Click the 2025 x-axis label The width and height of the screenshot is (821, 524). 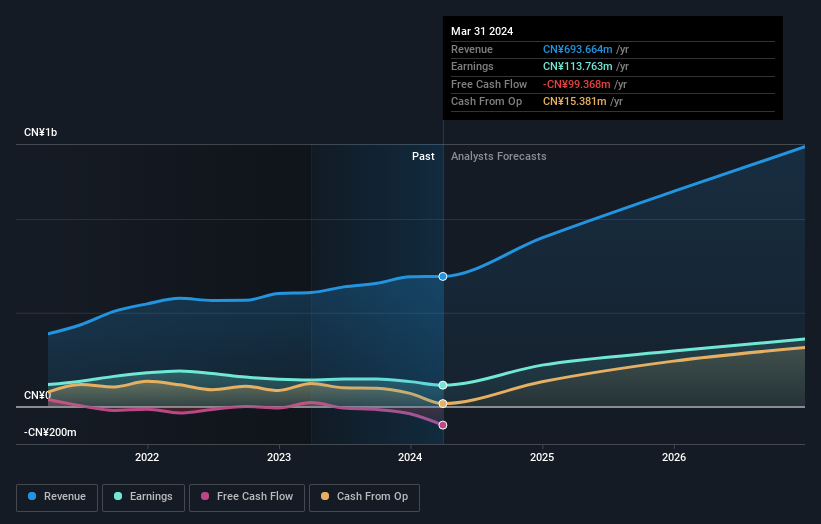point(542,457)
